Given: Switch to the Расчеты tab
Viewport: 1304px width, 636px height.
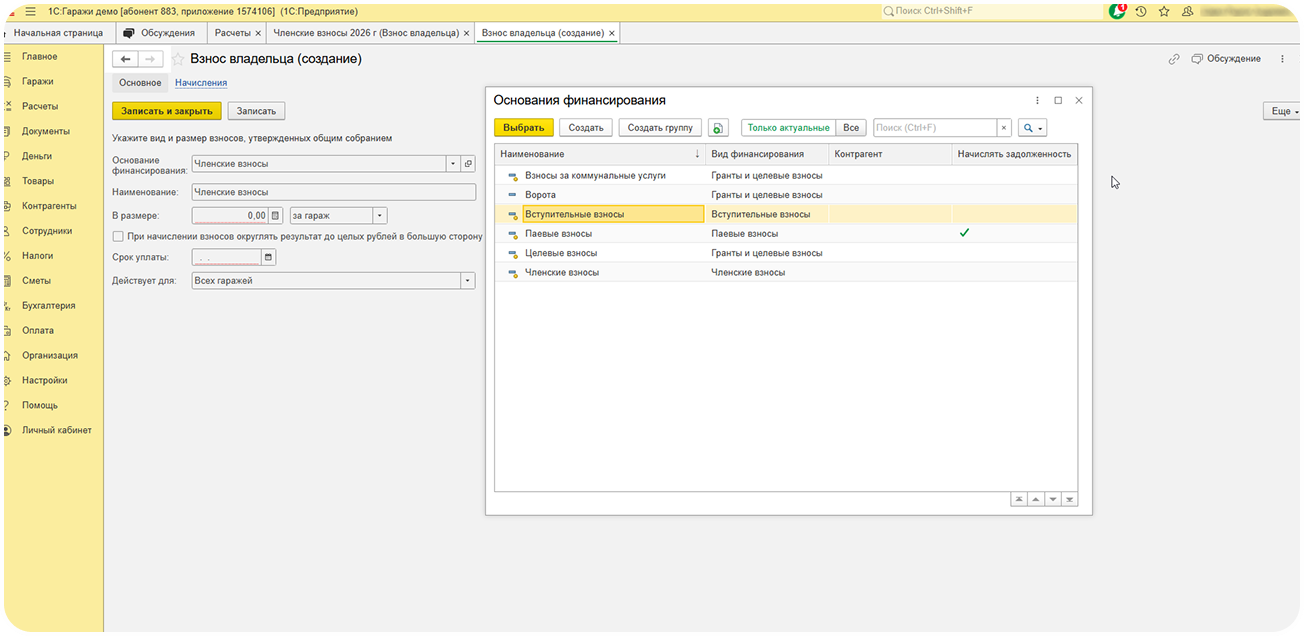Looking at the screenshot, I should tap(232, 33).
